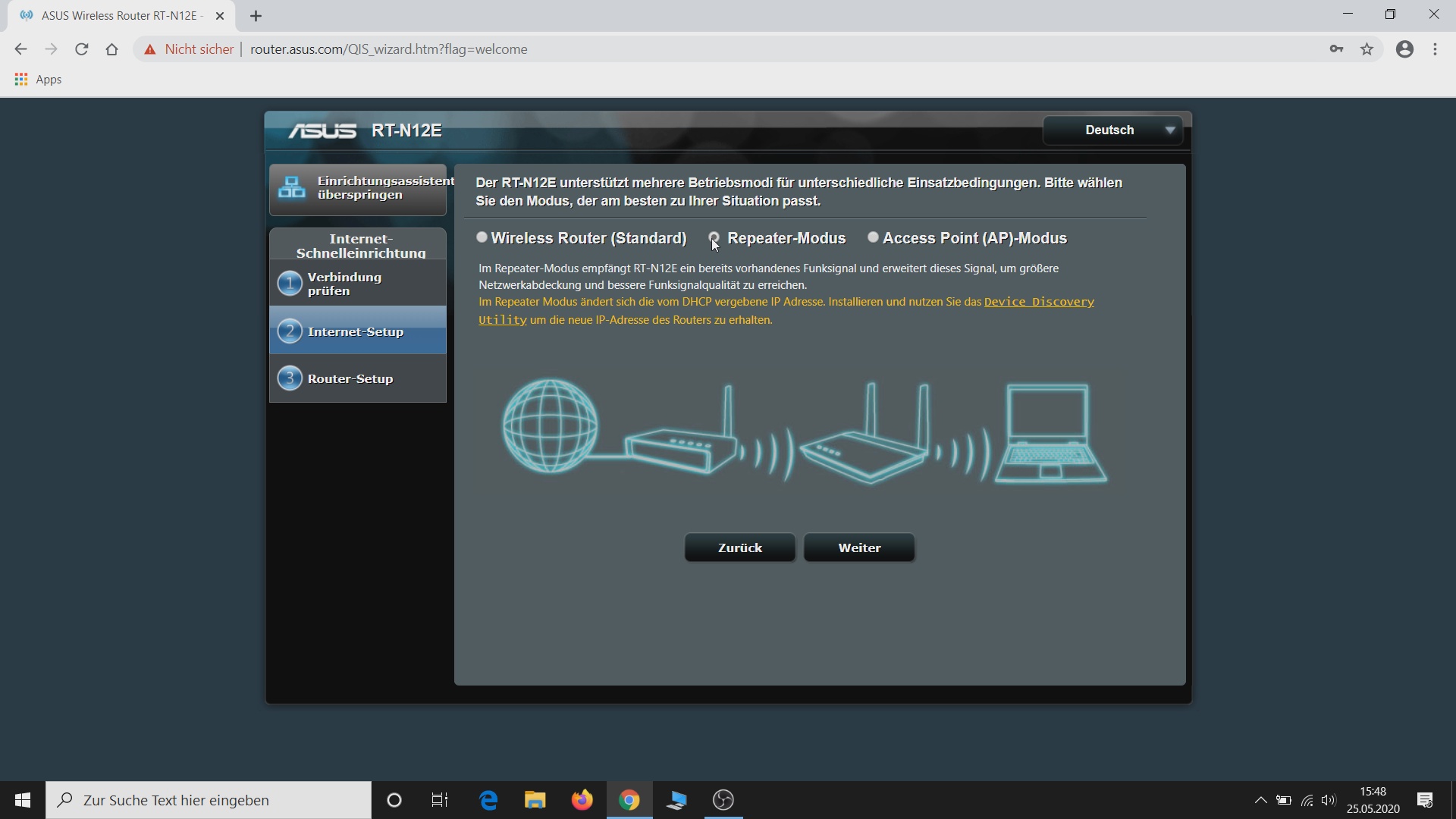Open Task View on taskbar
This screenshot has width=1456, height=819.
click(440, 800)
